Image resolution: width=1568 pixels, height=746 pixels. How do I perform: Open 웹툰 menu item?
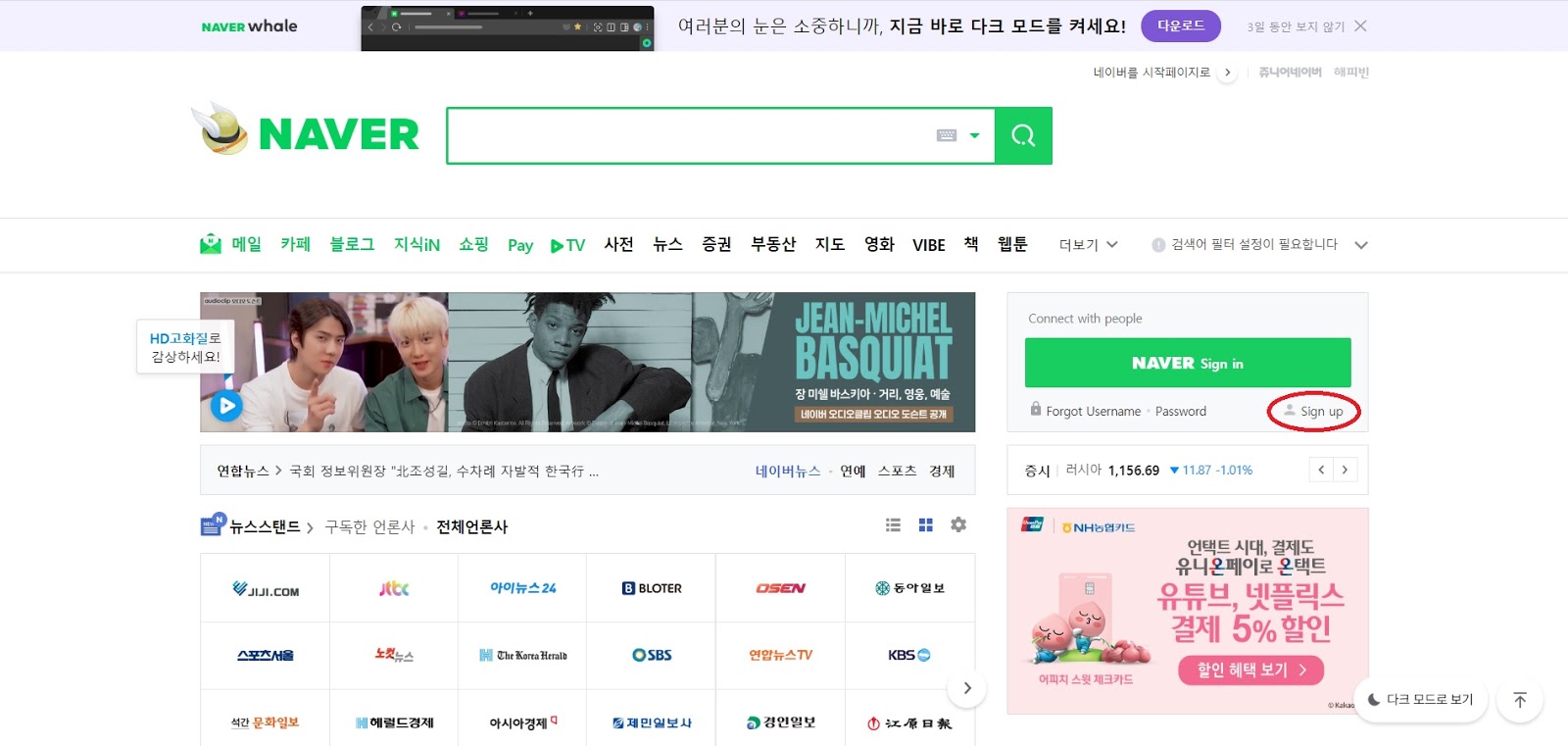coord(1012,244)
